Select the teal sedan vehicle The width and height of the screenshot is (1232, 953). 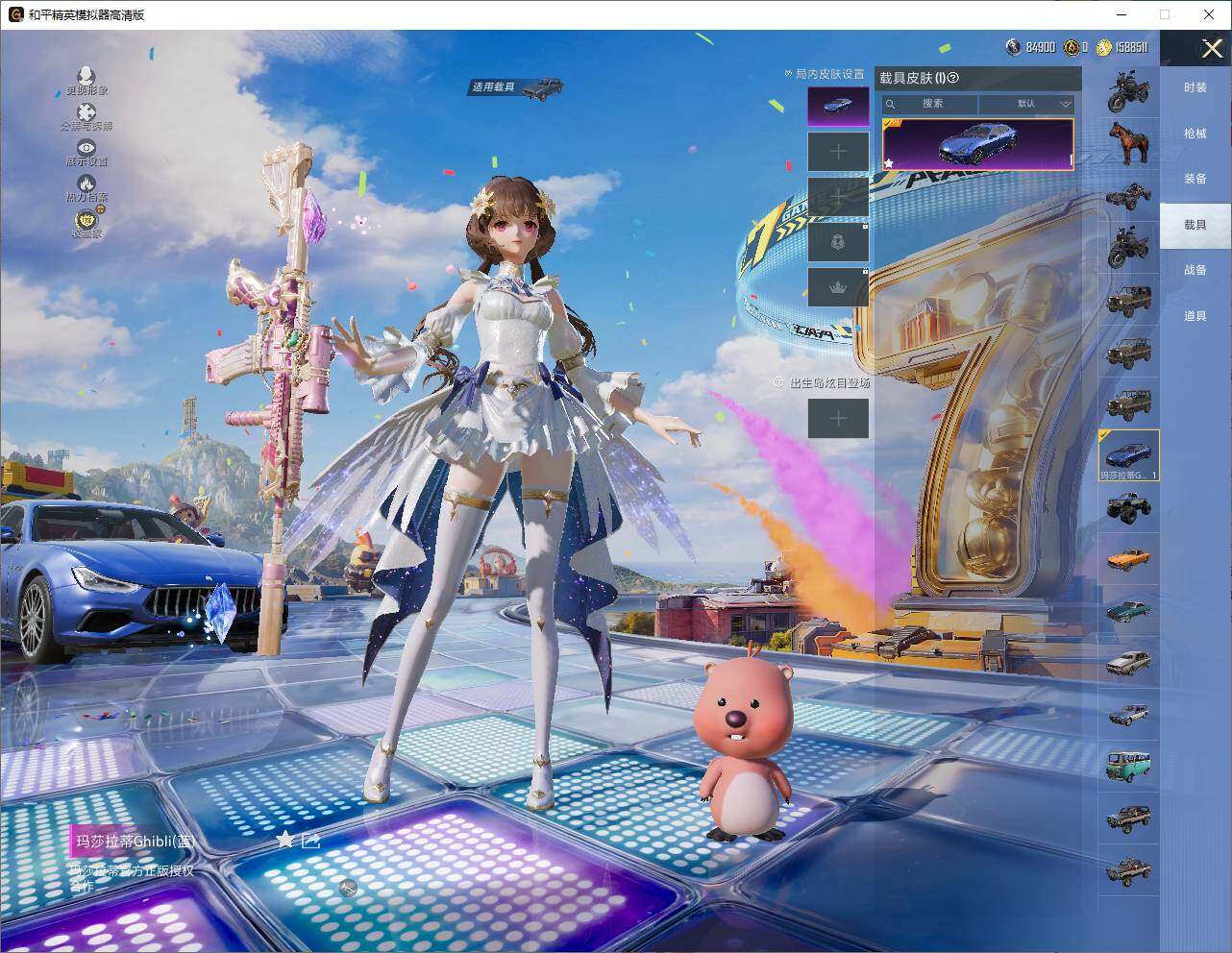click(x=1129, y=610)
